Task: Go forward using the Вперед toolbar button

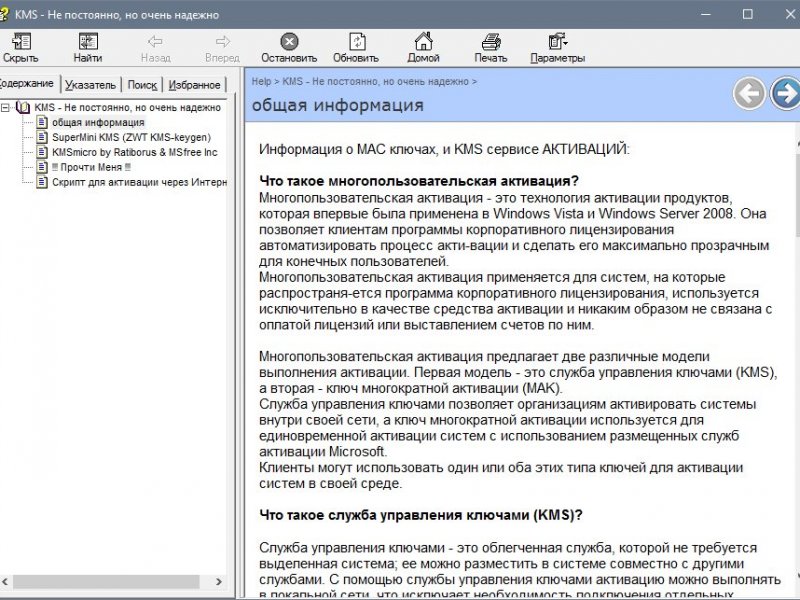Action: (222, 47)
